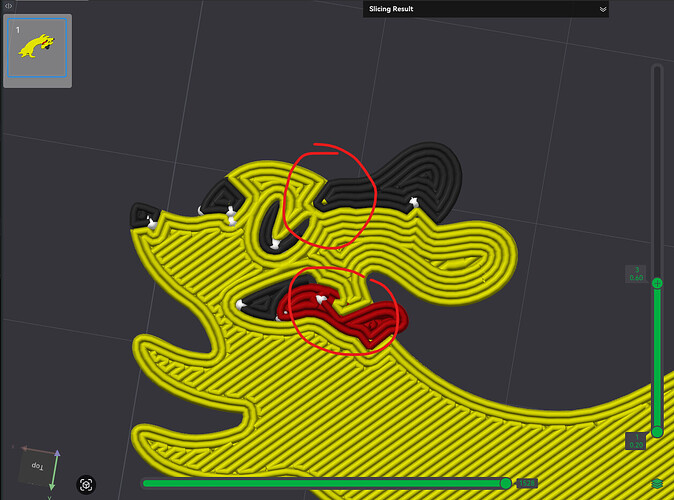Expand the Slicing Result double-chevron arrow
674x500 pixels.
[x=603, y=9]
